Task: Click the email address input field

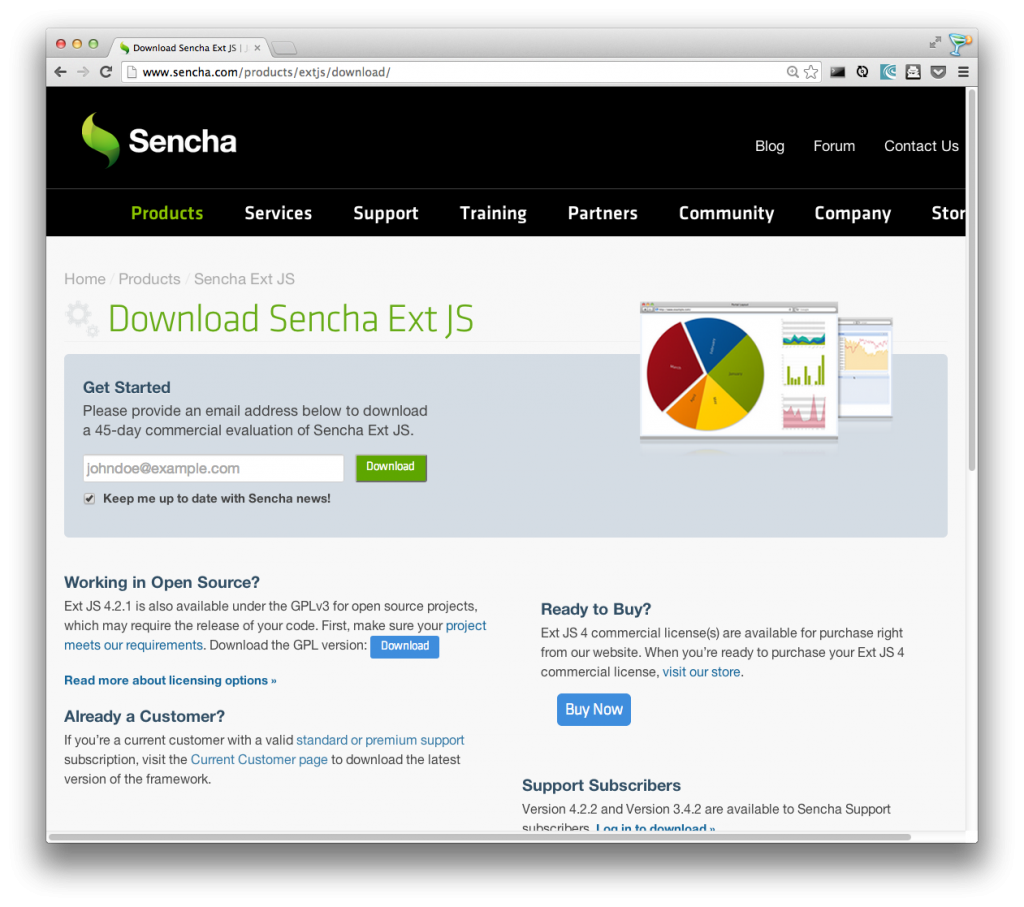Action: click(x=213, y=468)
